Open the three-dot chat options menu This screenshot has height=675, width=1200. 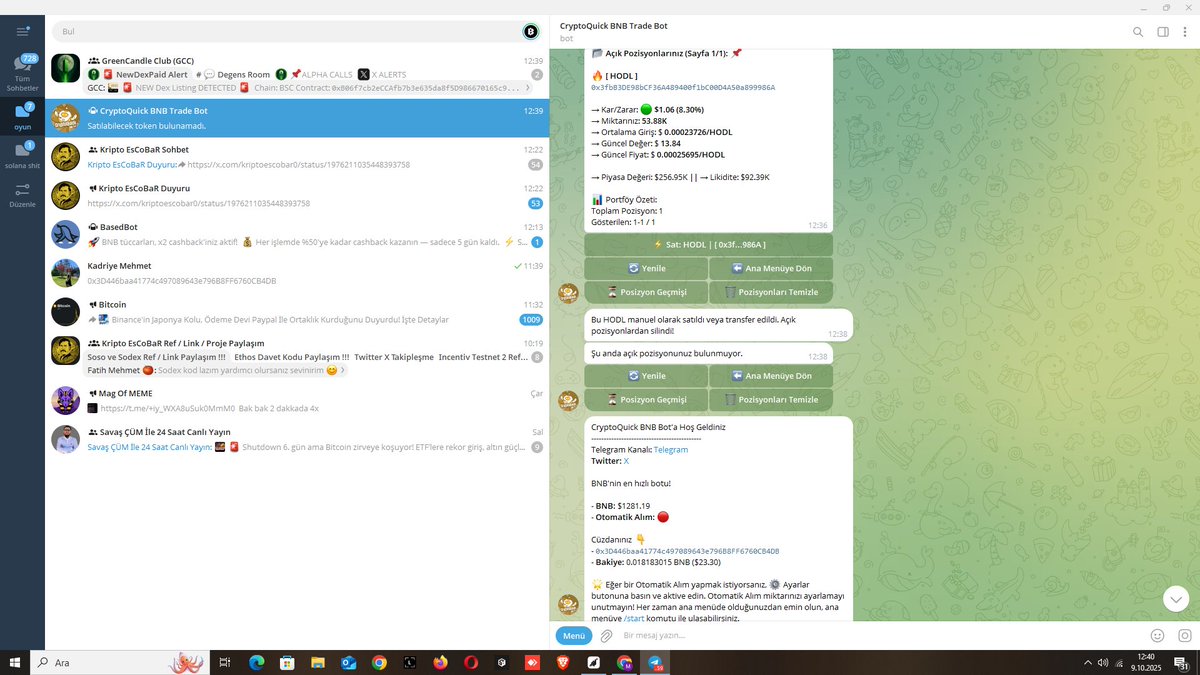[1186, 32]
